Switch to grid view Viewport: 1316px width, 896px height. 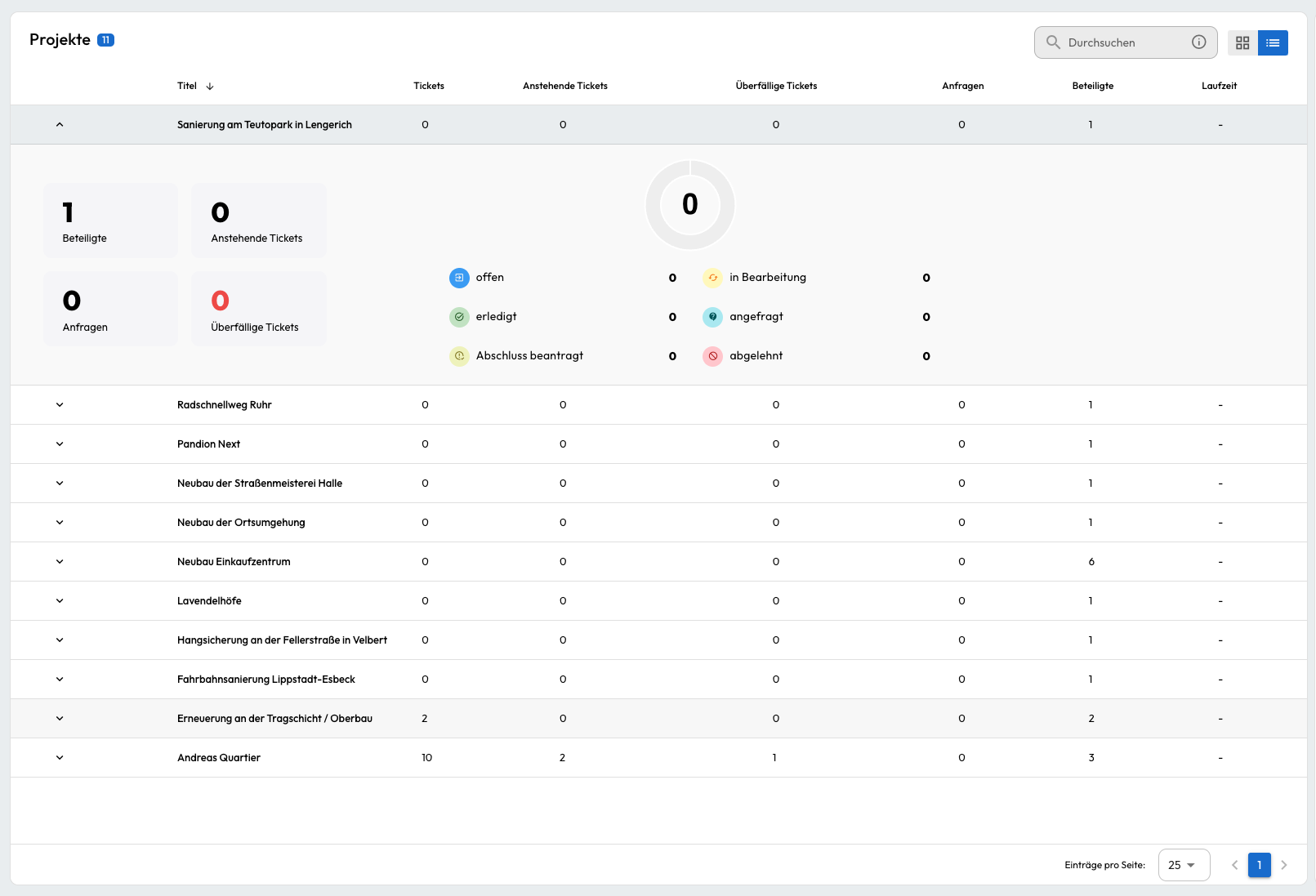click(1242, 42)
